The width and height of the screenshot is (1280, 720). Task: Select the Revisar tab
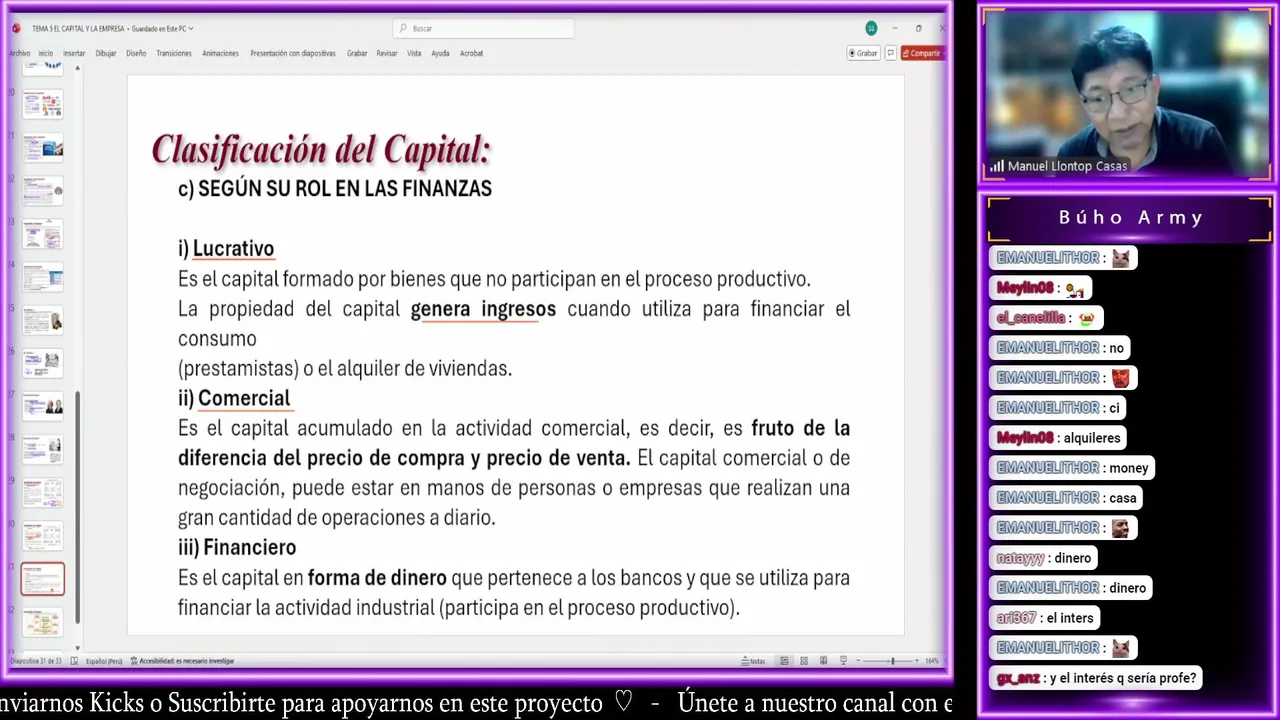pyautogui.click(x=387, y=53)
